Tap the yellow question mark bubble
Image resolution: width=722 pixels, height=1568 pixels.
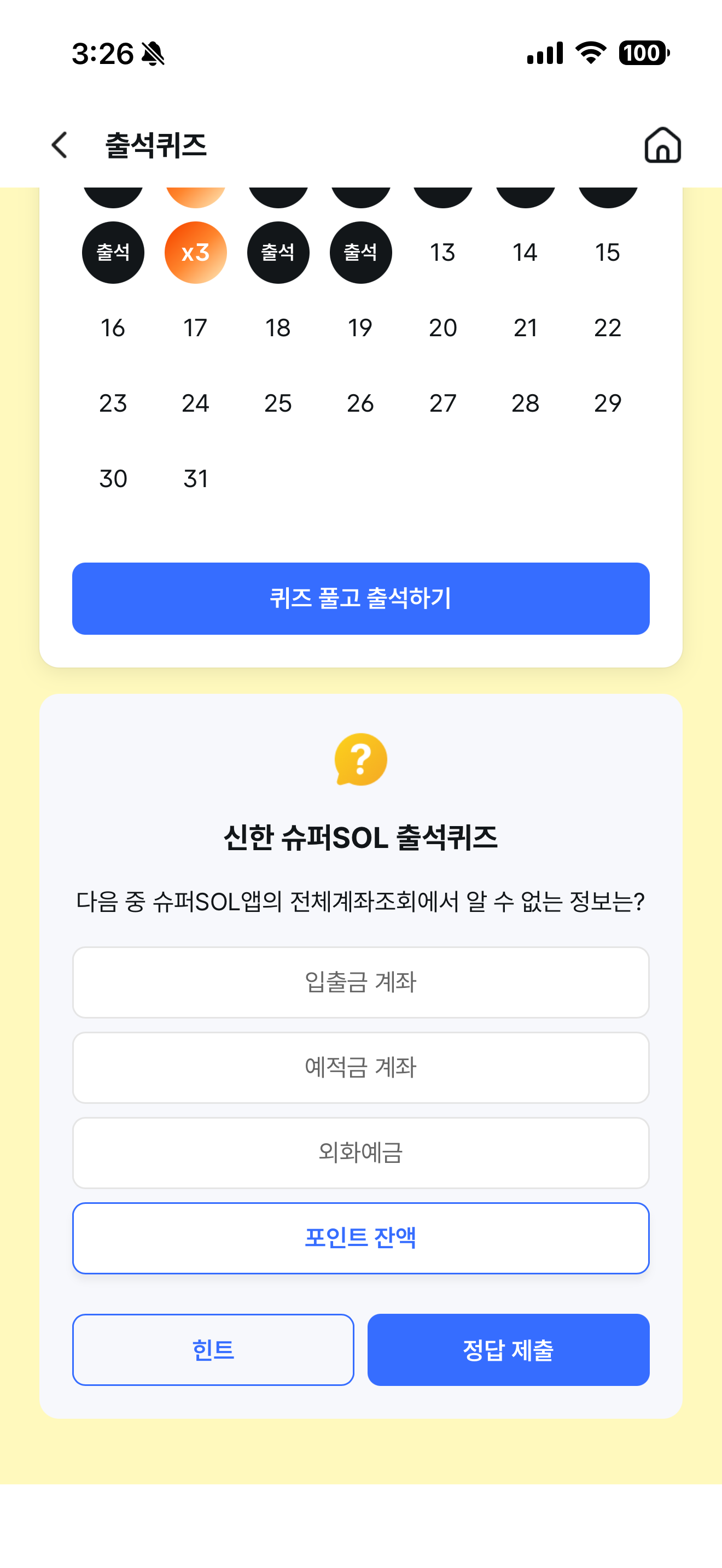click(x=361, y=759)
